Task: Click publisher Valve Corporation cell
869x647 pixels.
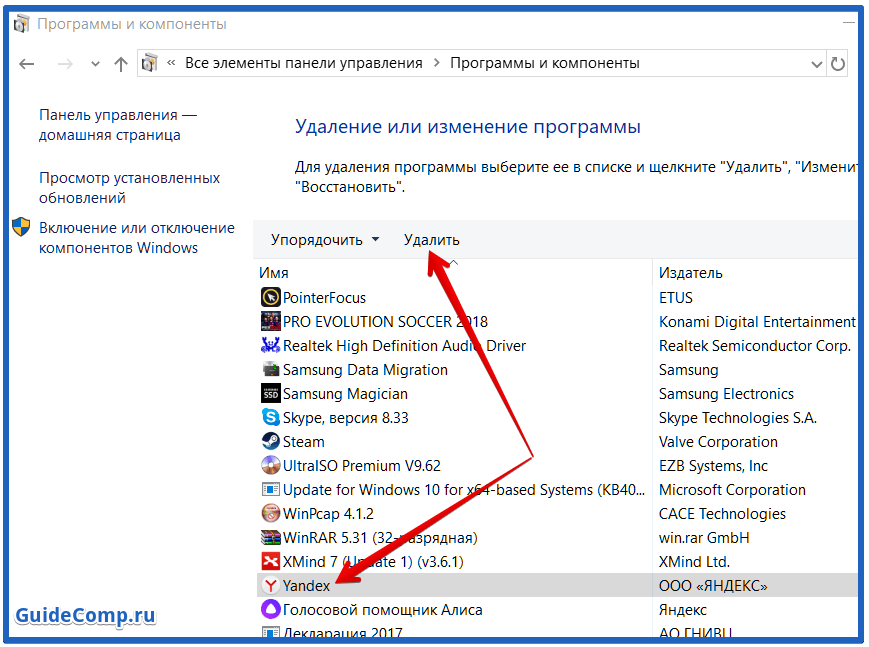Action: [718, 442]
